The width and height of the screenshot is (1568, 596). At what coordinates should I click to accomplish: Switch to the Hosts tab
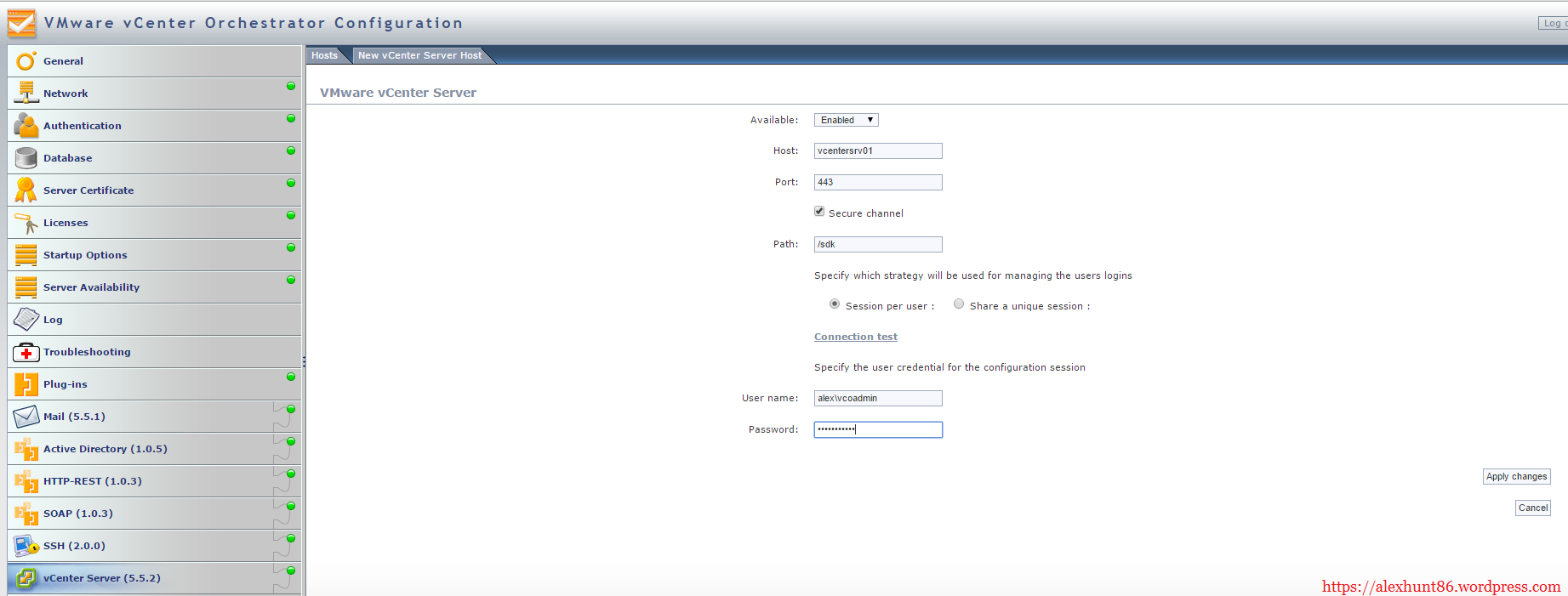click(x=324, y=55)
